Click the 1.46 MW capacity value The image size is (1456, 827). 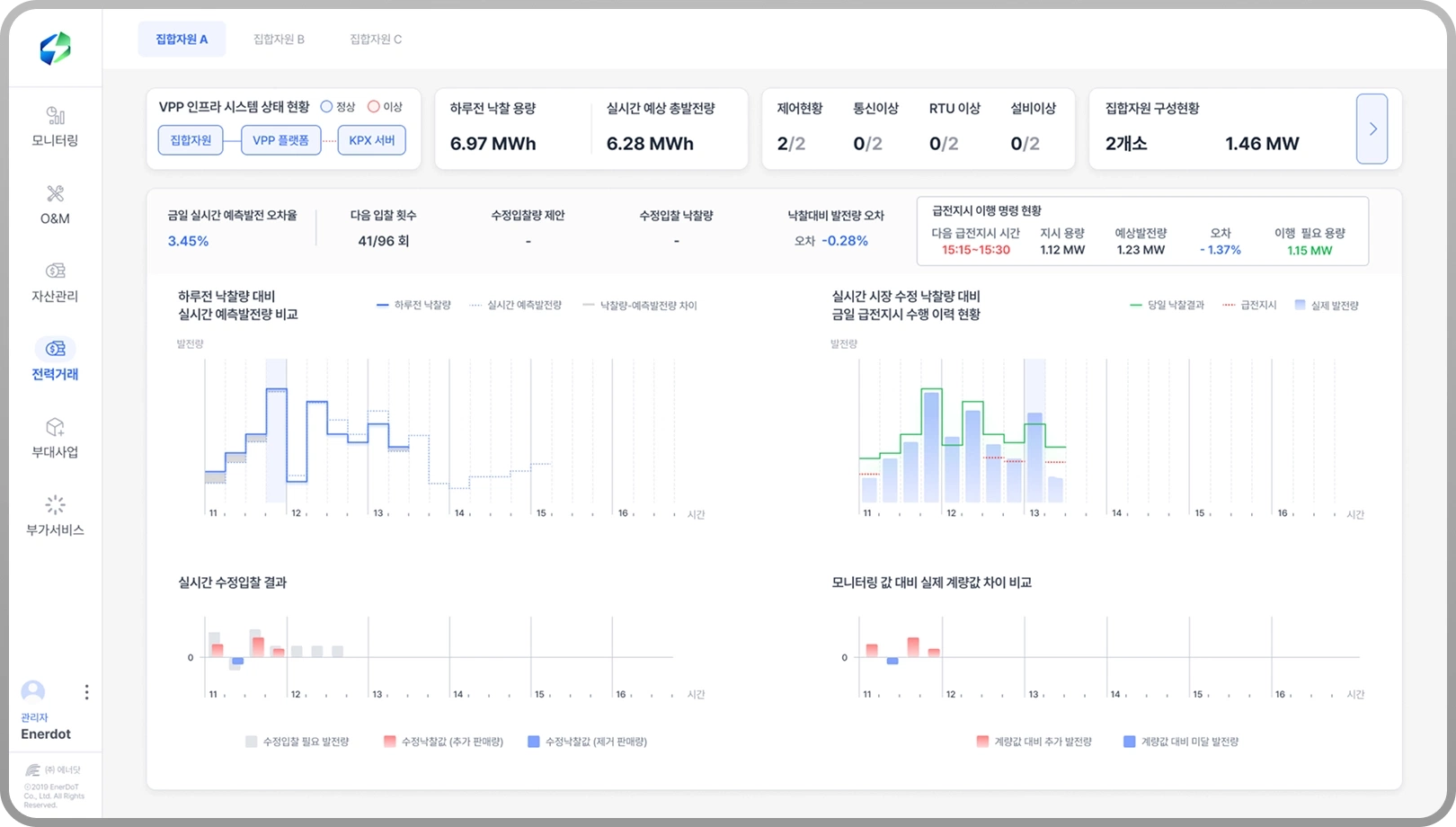tap(1262, 144)
